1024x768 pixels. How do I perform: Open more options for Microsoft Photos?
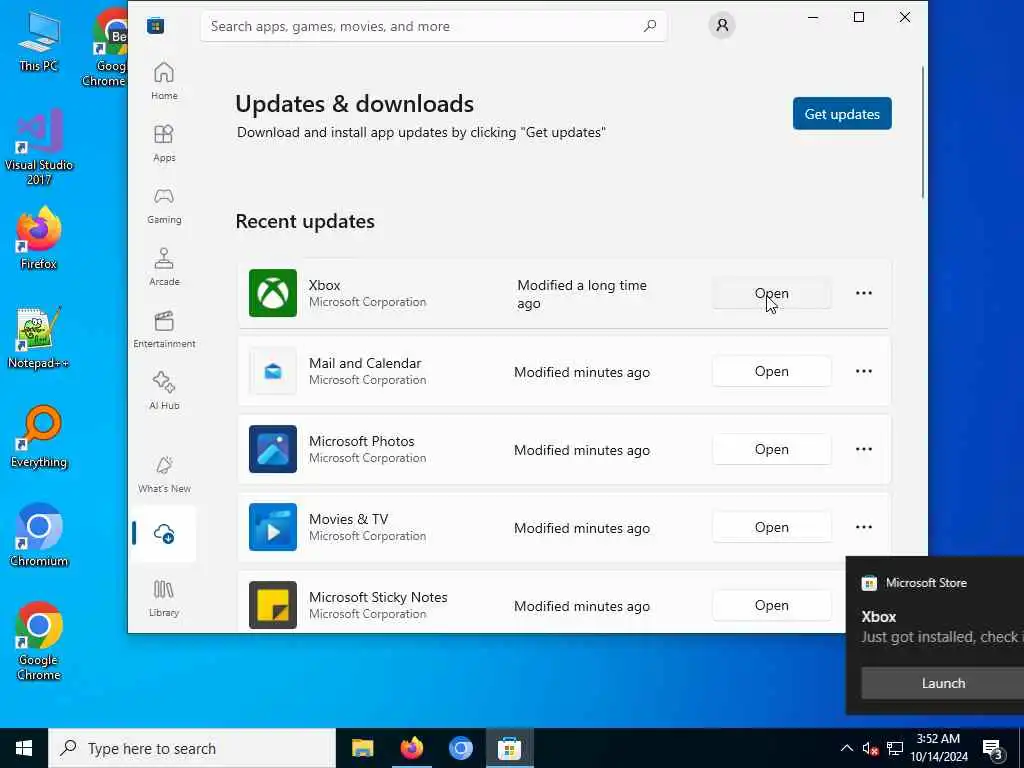coord(863,449)
